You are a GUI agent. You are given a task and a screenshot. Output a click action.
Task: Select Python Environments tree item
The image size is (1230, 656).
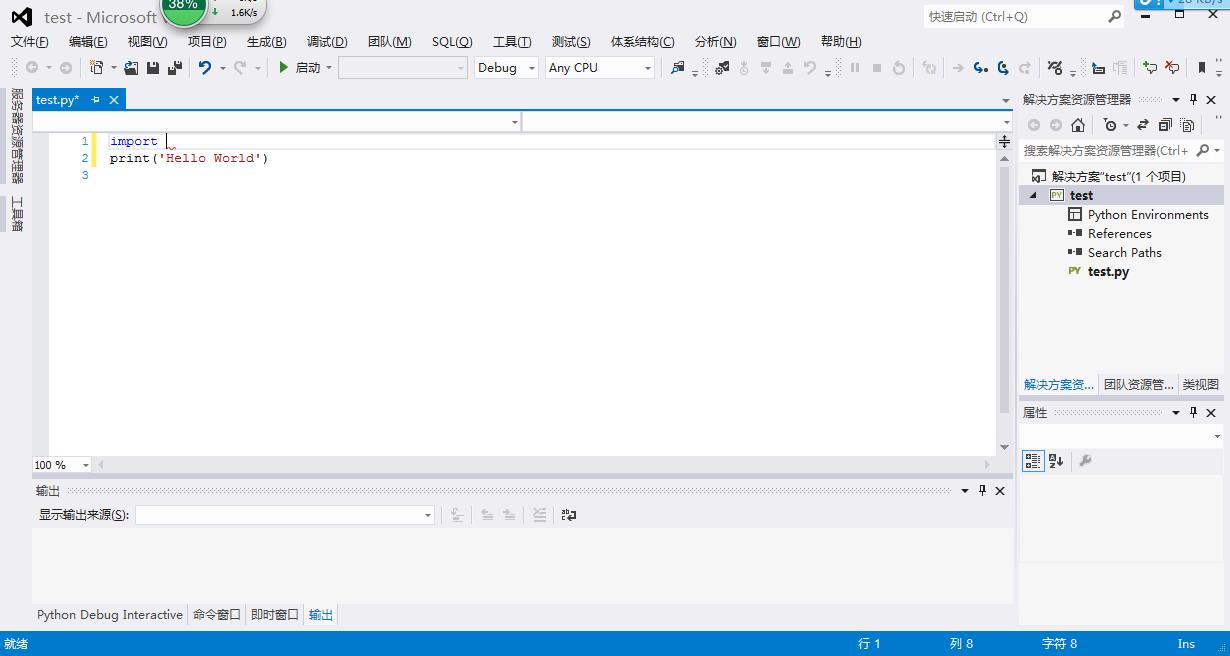pyautogui.click(x=1148, y=215)
